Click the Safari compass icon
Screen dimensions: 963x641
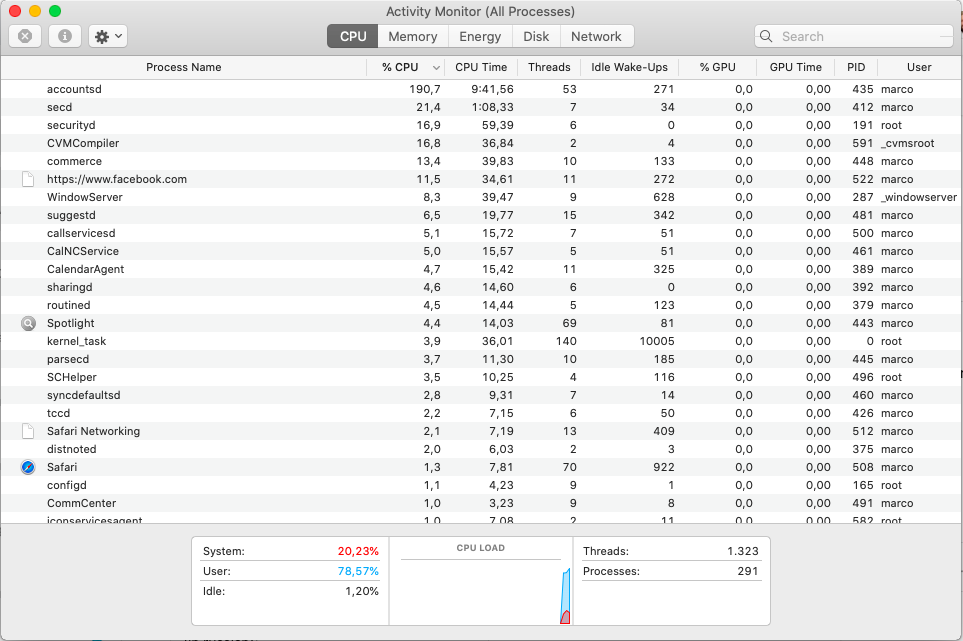click(x=28, y=467)
